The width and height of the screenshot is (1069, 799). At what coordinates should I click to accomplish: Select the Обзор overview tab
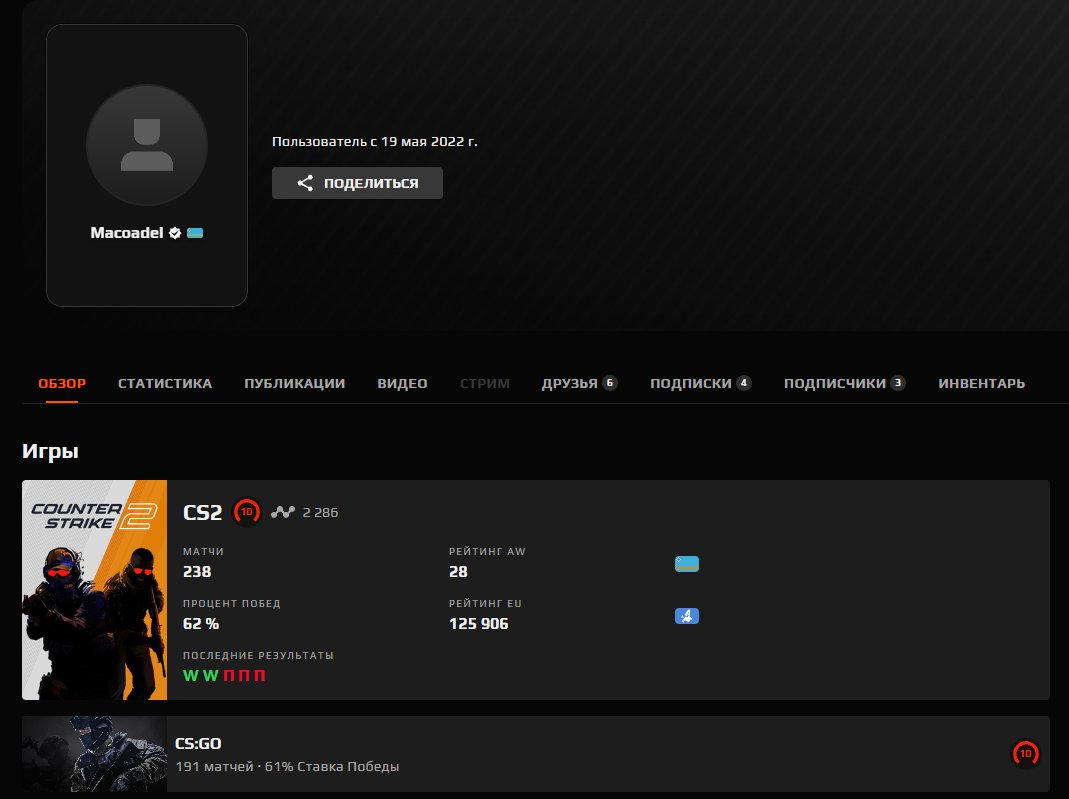pyautogui.click(x=62, y=383)
